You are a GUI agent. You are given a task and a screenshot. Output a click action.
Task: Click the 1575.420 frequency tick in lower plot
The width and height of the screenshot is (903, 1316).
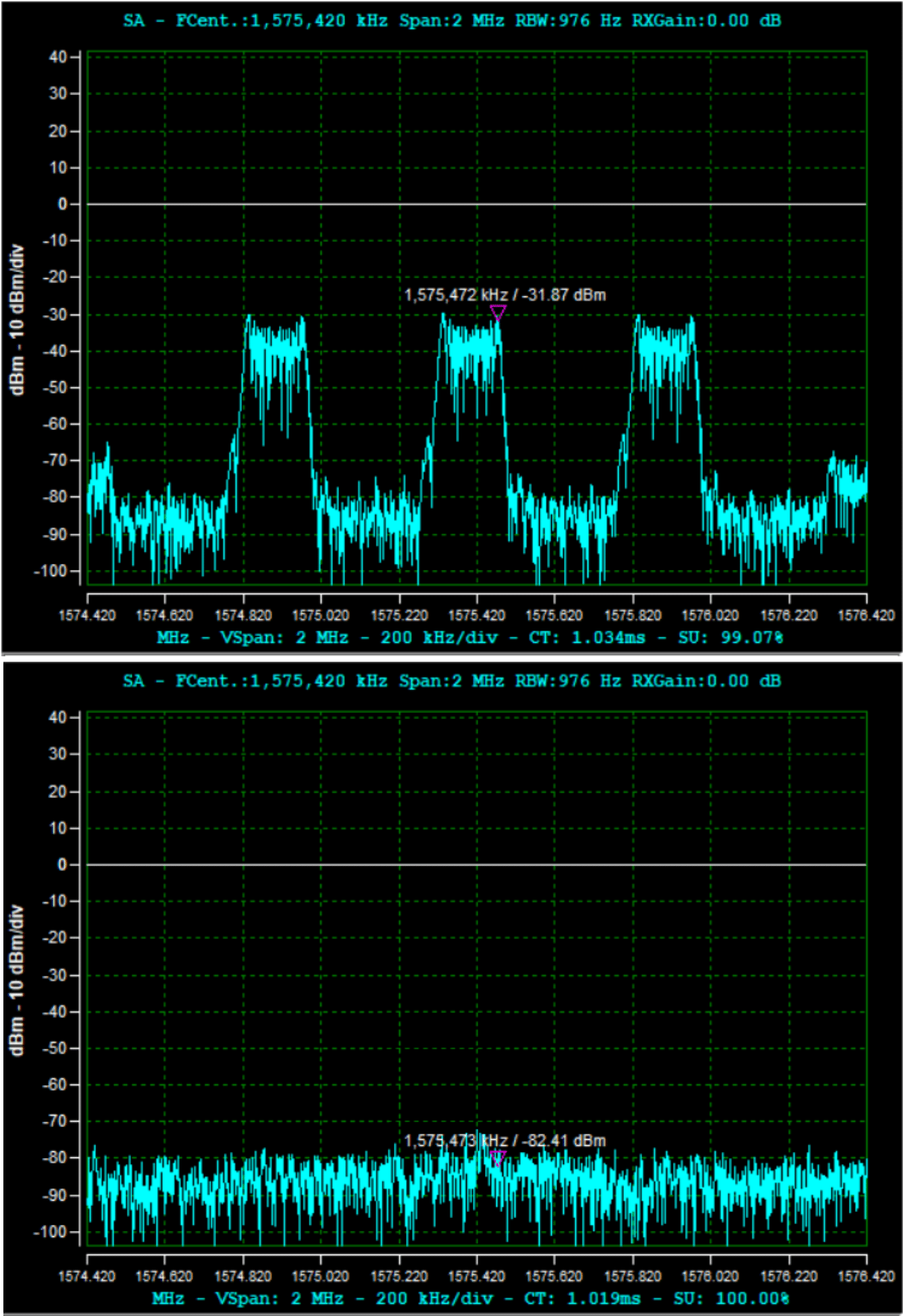(477, 1275)
